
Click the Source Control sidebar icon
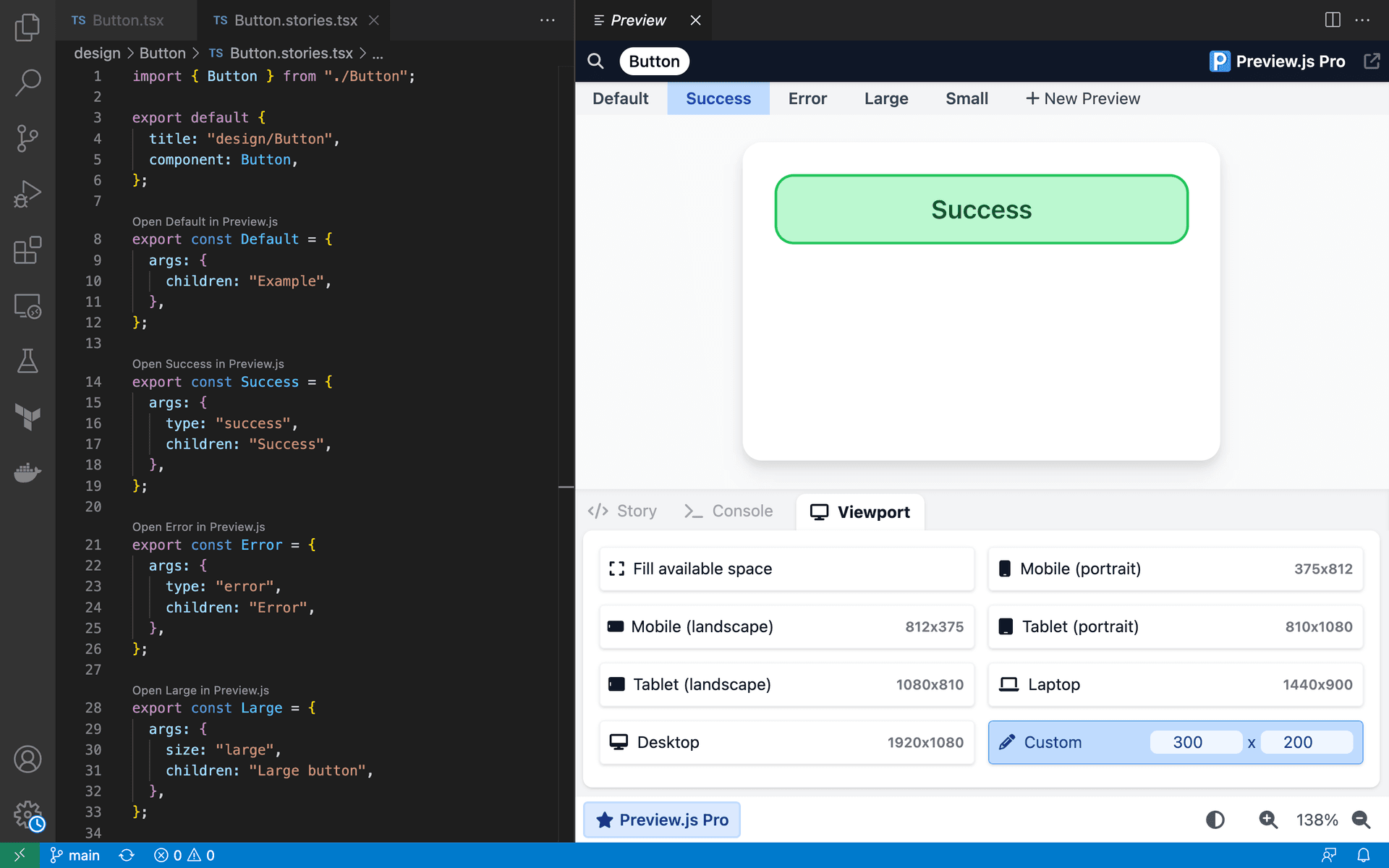coord(27,139)
